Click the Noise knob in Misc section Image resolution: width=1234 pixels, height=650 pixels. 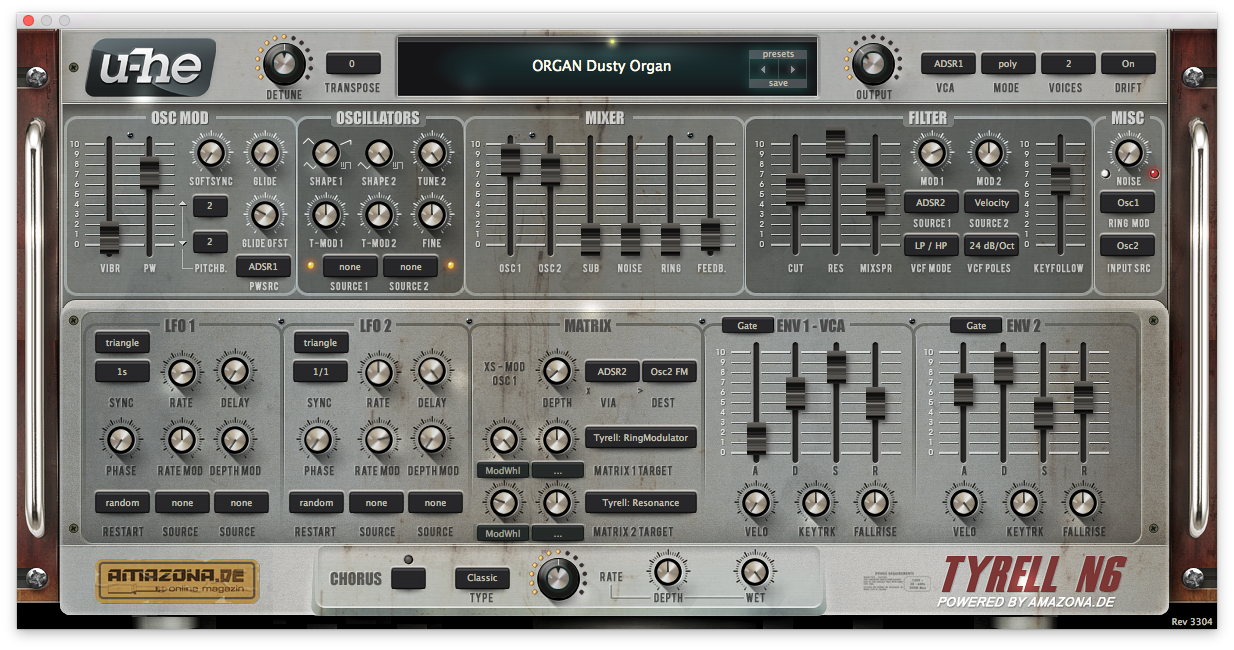click(1128, 153)
